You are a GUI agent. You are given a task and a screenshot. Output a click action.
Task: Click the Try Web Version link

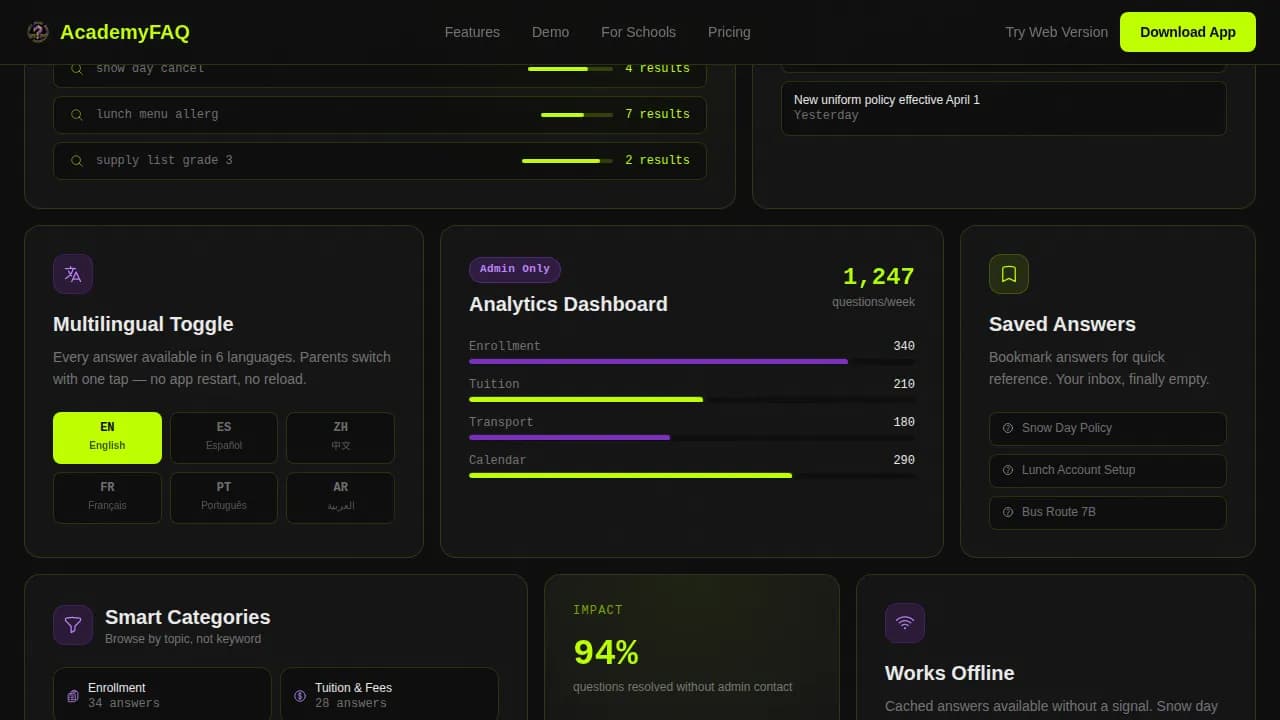click(1056, 32)
